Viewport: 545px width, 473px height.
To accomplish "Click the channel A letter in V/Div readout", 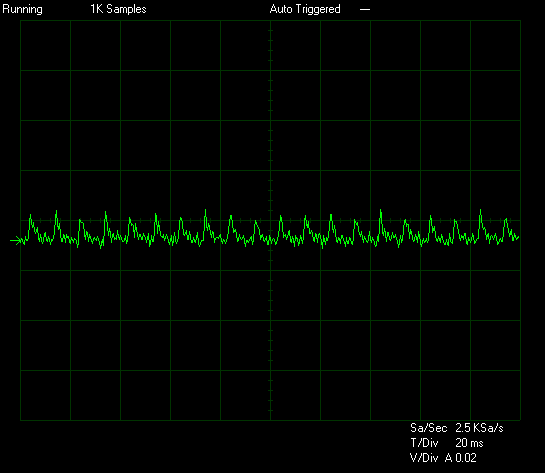I will 448,458.
